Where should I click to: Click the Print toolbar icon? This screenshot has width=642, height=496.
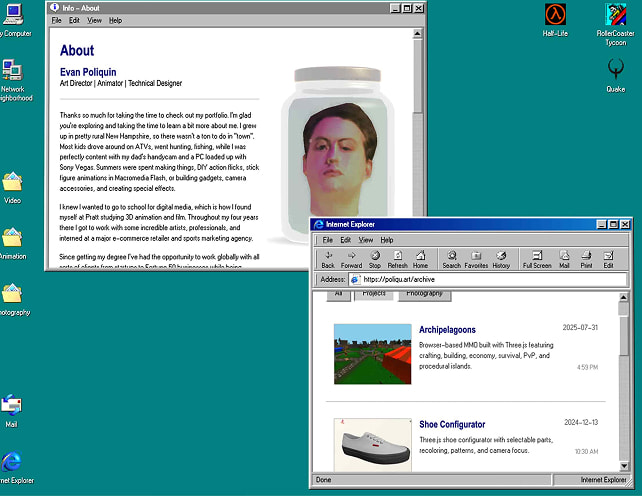[586, 259]
